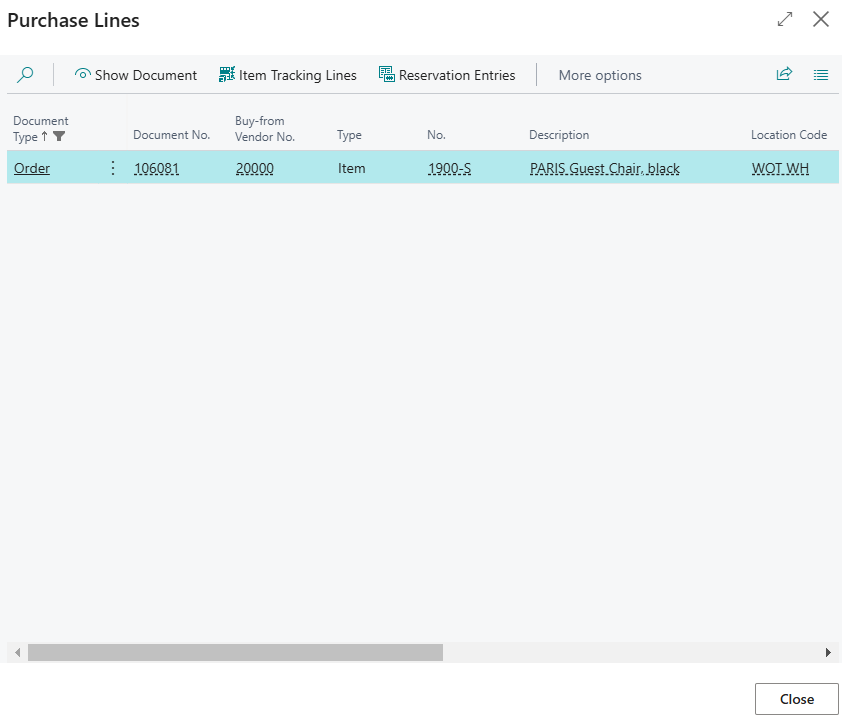This screenshot has height=720, width=842.
Task: Open Reservation Entries
Action: tap(447, 75)
